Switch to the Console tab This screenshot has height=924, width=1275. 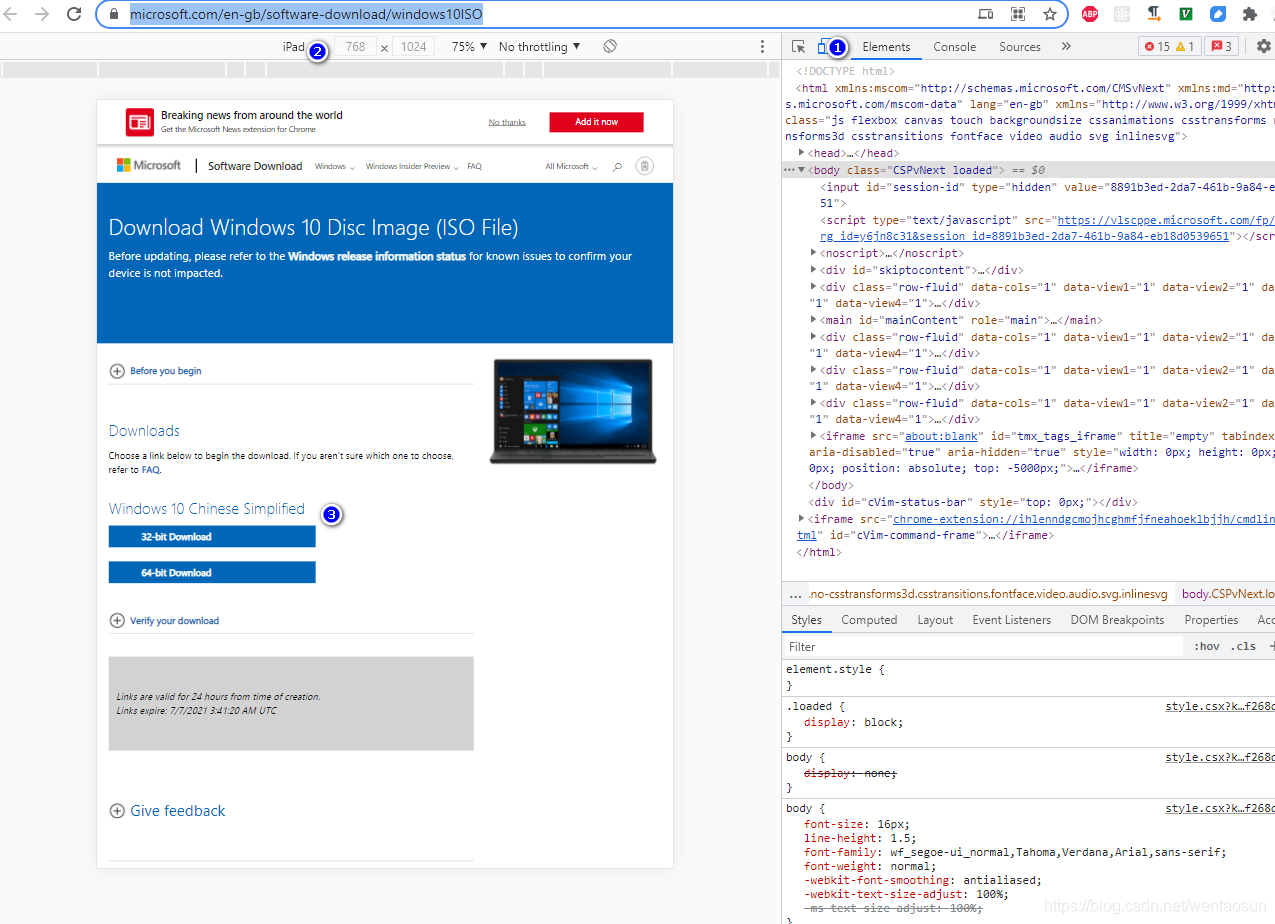tap(954, 46)
